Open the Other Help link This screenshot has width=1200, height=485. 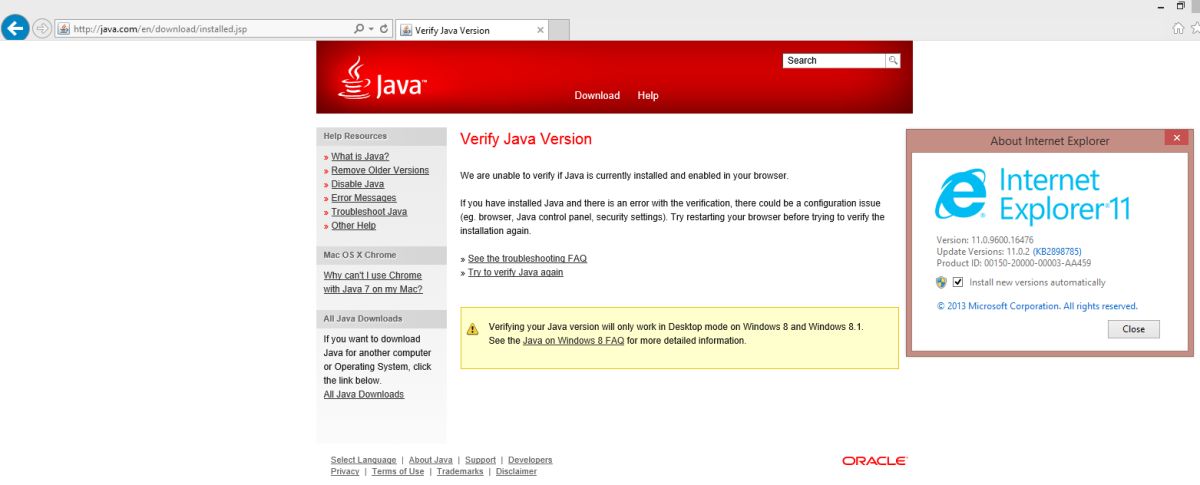(354, 226)
